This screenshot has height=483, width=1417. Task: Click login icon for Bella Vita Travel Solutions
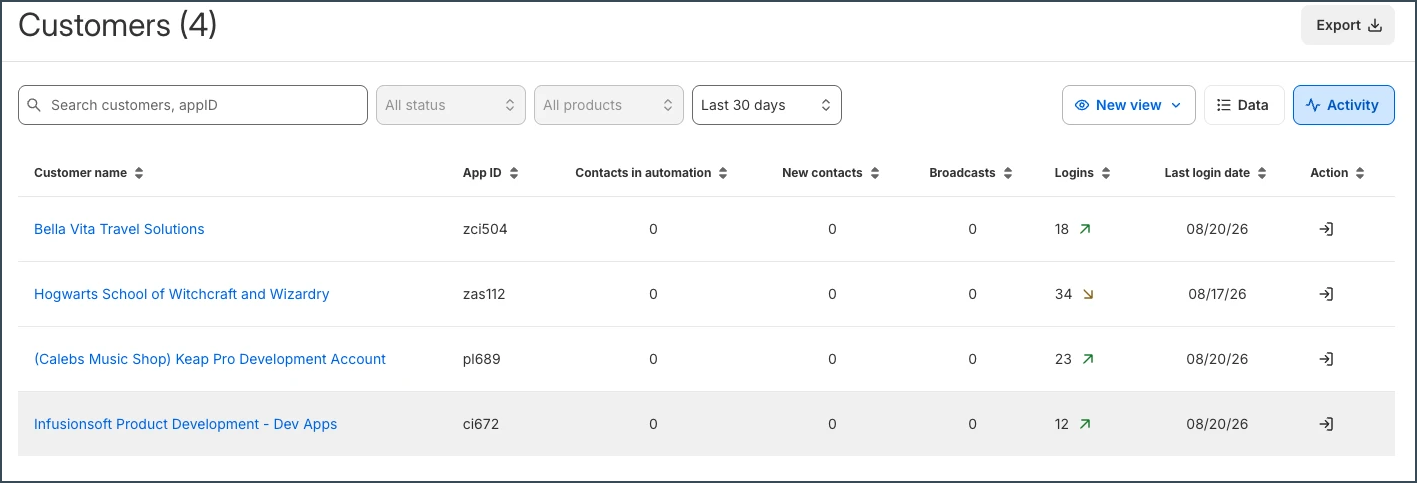point(1326,229)
